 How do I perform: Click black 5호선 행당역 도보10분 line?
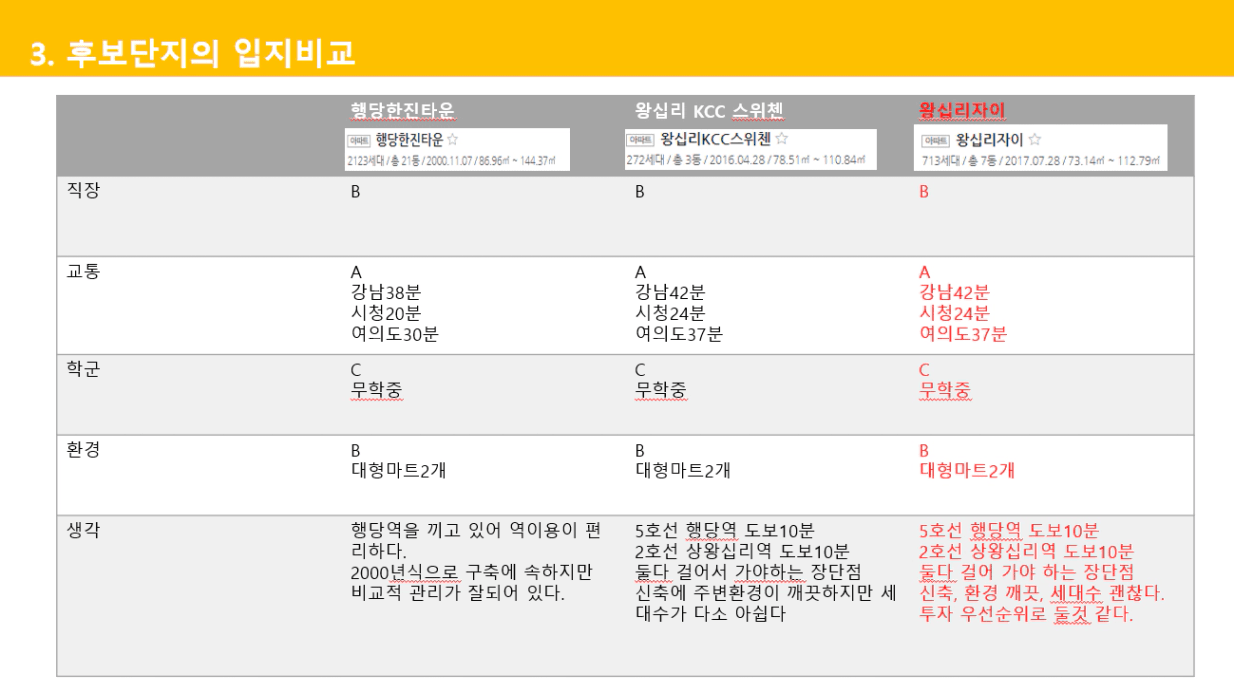pyautogui.click(x=724, y=531)
